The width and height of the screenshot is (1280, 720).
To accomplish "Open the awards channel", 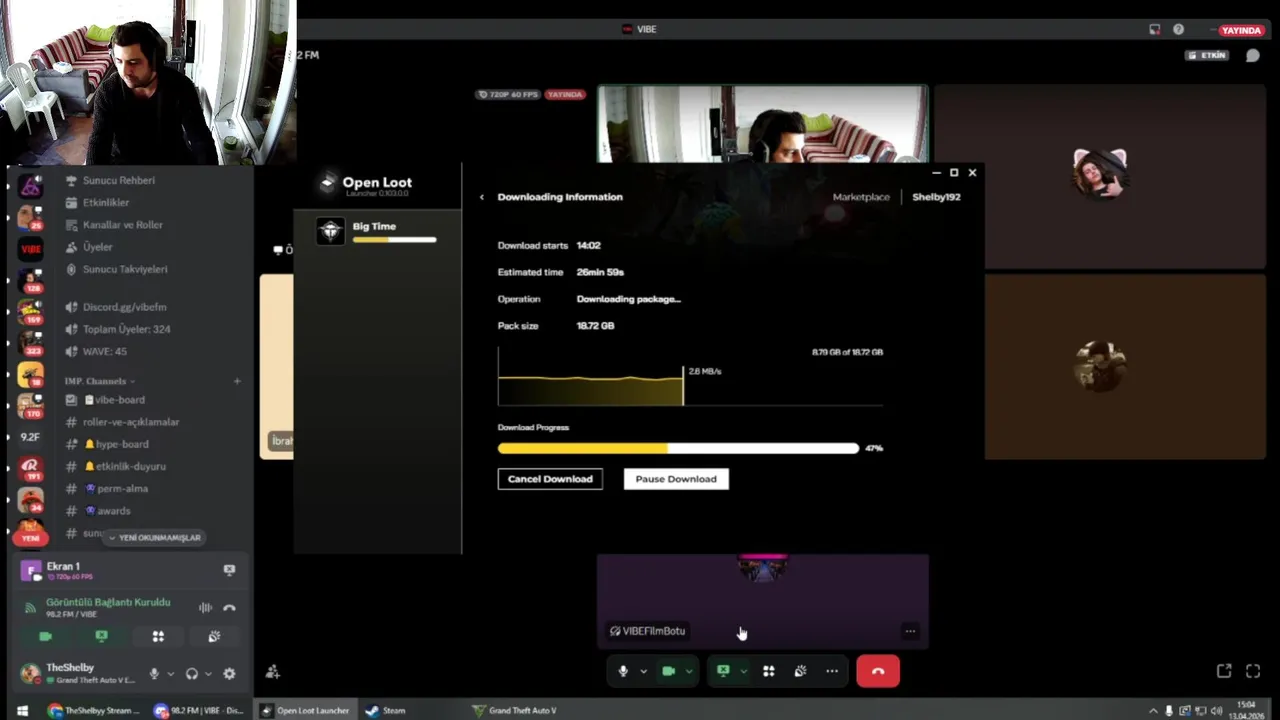I will click(x=114, y=510).
